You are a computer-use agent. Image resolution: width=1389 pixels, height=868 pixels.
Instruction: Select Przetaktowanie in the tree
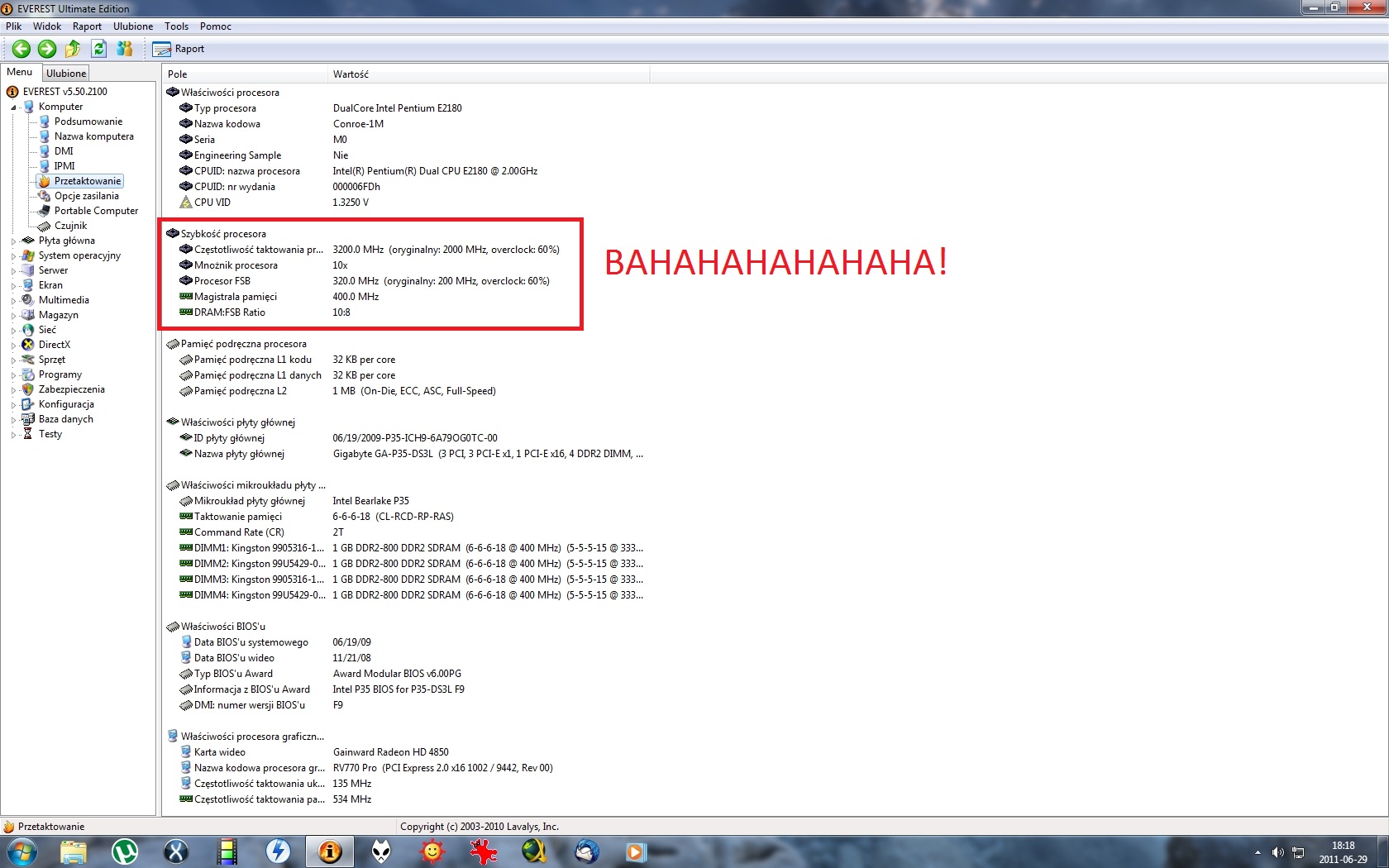point(88,181)
